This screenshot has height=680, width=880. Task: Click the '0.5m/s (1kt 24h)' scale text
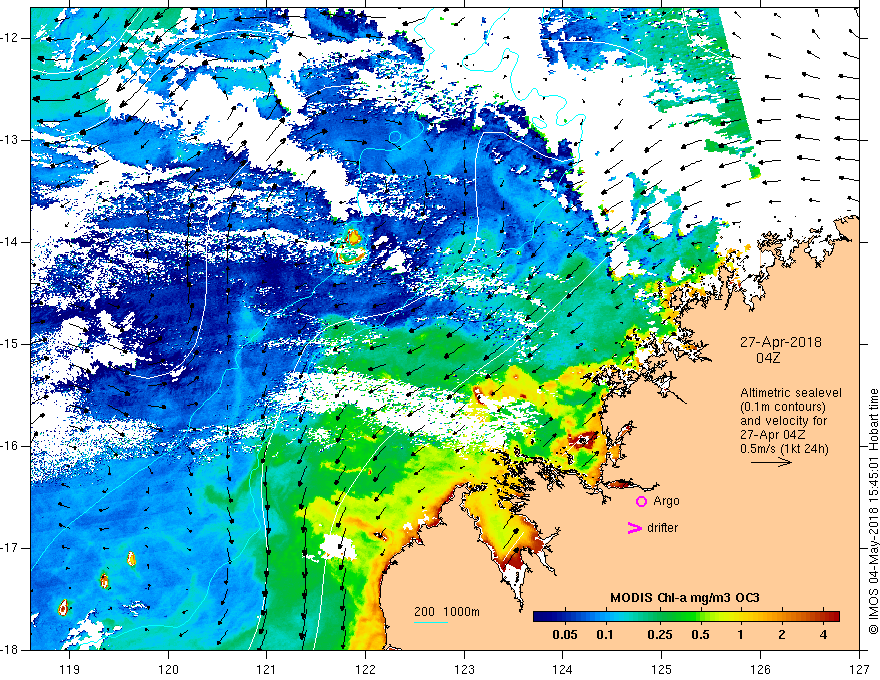point(784,448)
